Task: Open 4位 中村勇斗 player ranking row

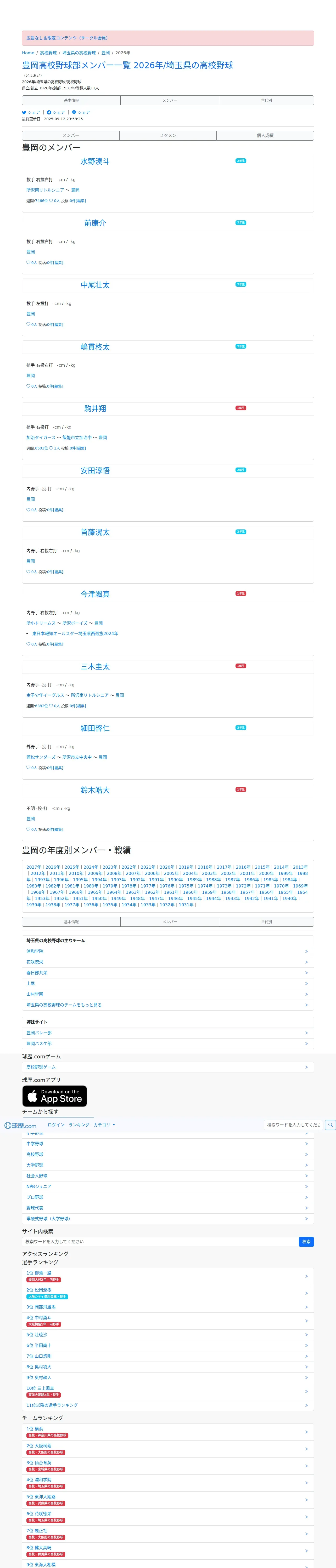Action: tap(168, 1321)
